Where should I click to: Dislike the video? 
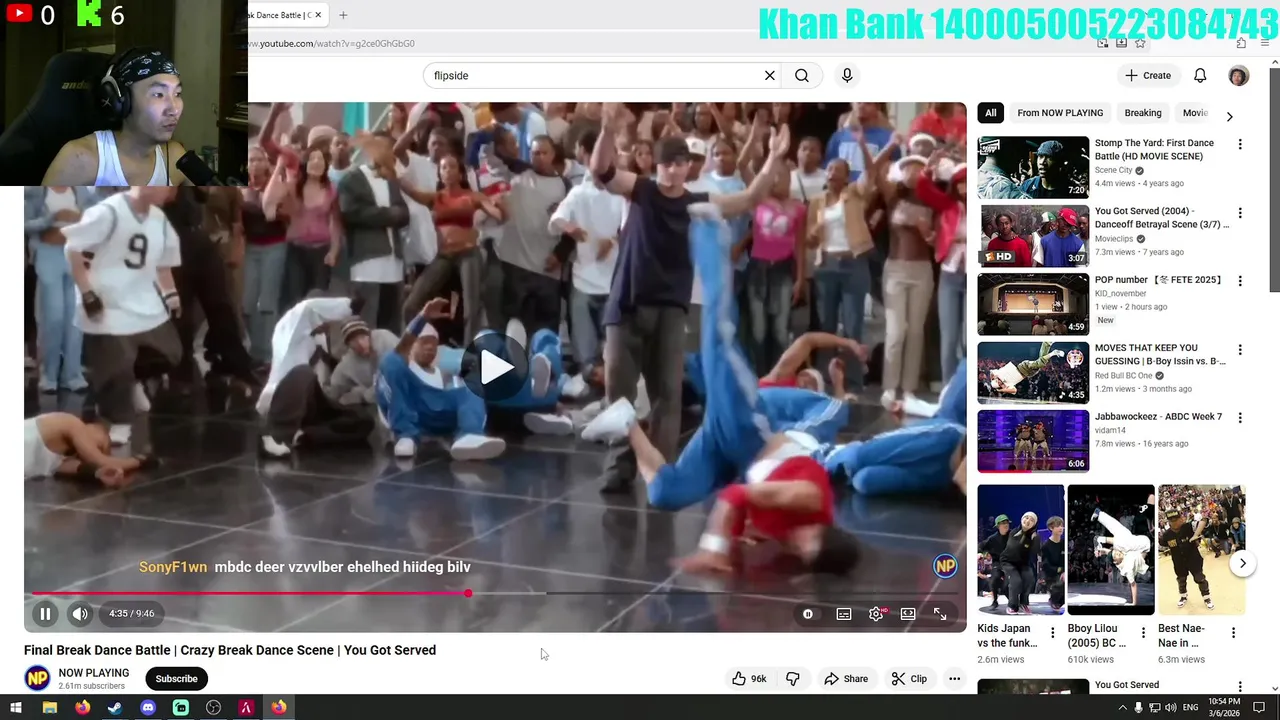[793, 679]
